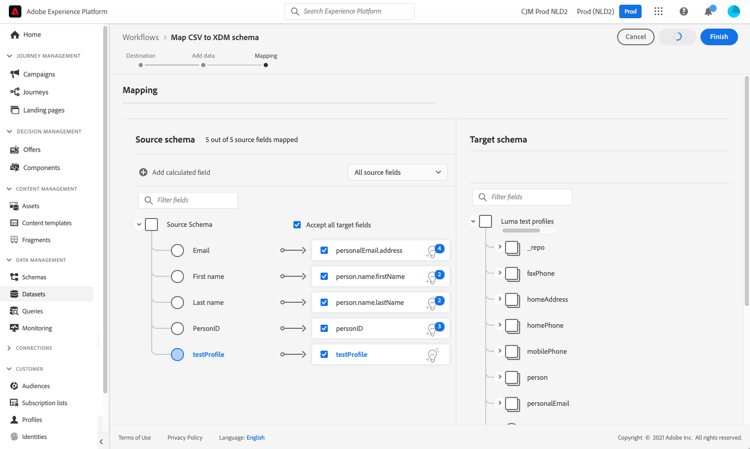750x449 pixels.
Task: Toggle the person.name.firstName mapping checkbox
Action: pyautogui.click(x=324, y=276)
